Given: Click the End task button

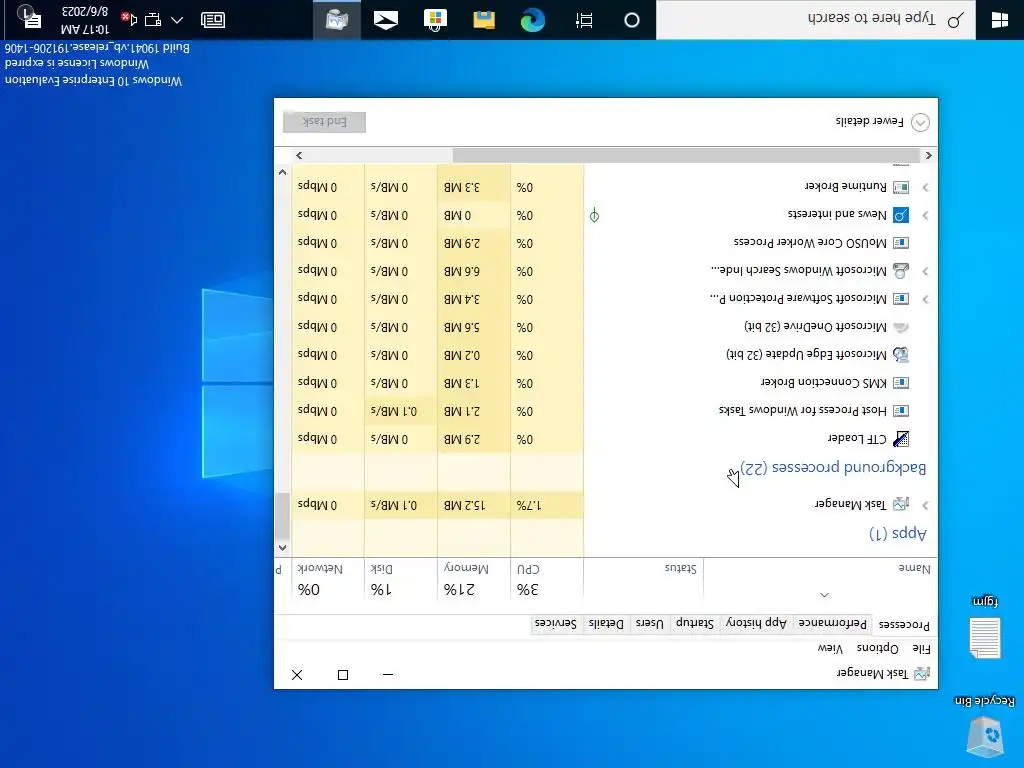Looking at the screenshot, I should [x=325, y=121].
